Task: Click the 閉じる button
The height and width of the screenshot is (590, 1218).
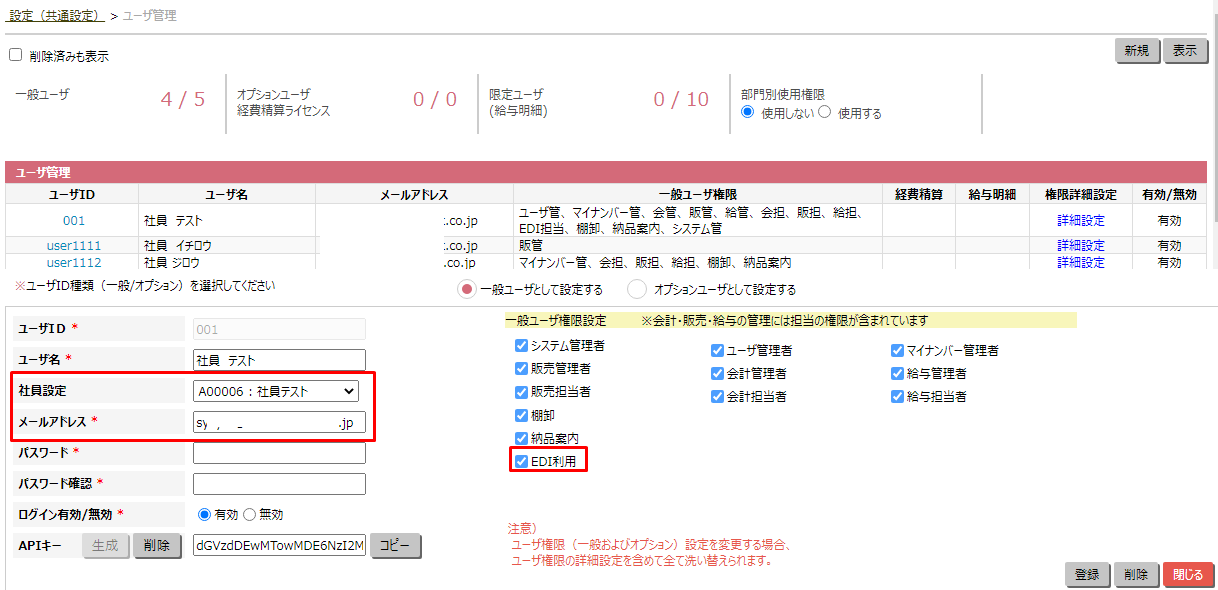Action: coord(1188,575)
